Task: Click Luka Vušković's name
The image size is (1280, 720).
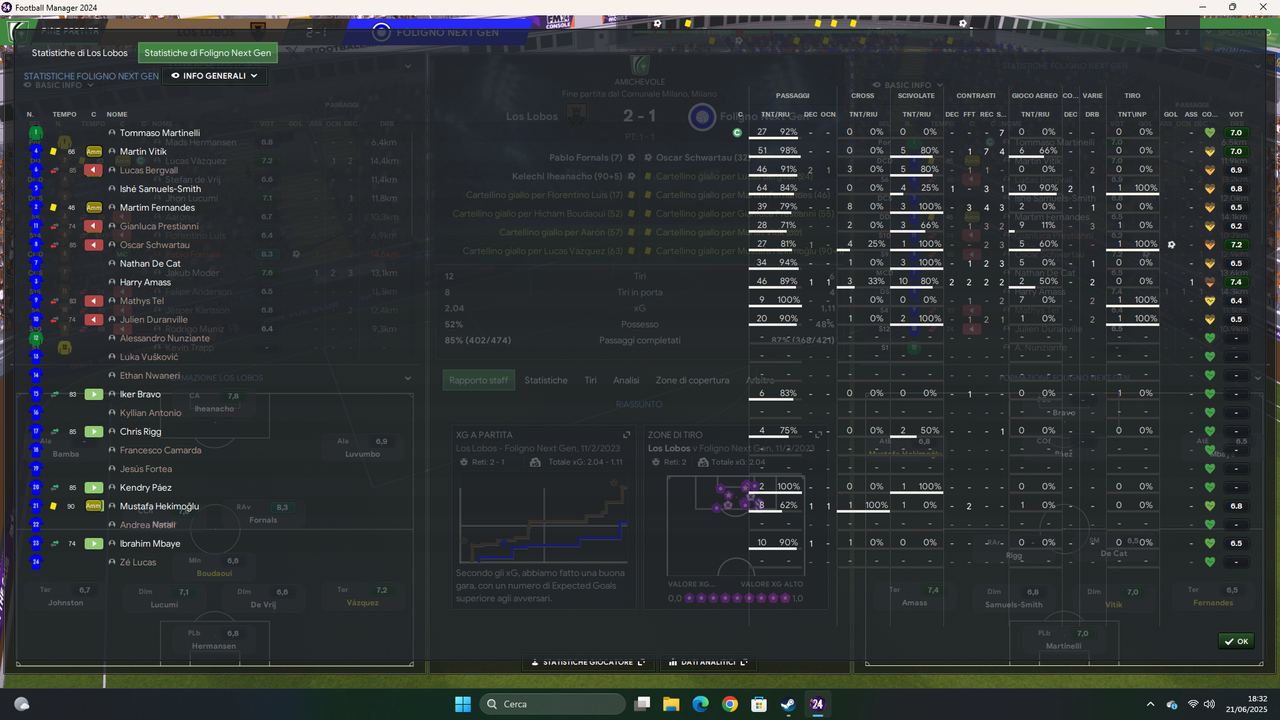Action: coord(149,357)
